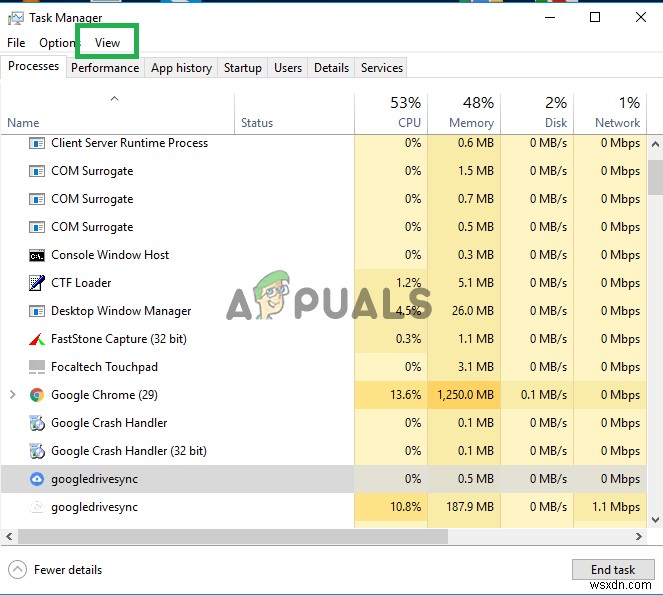Click the 4.5% CPU cell

tap(391, 311)
